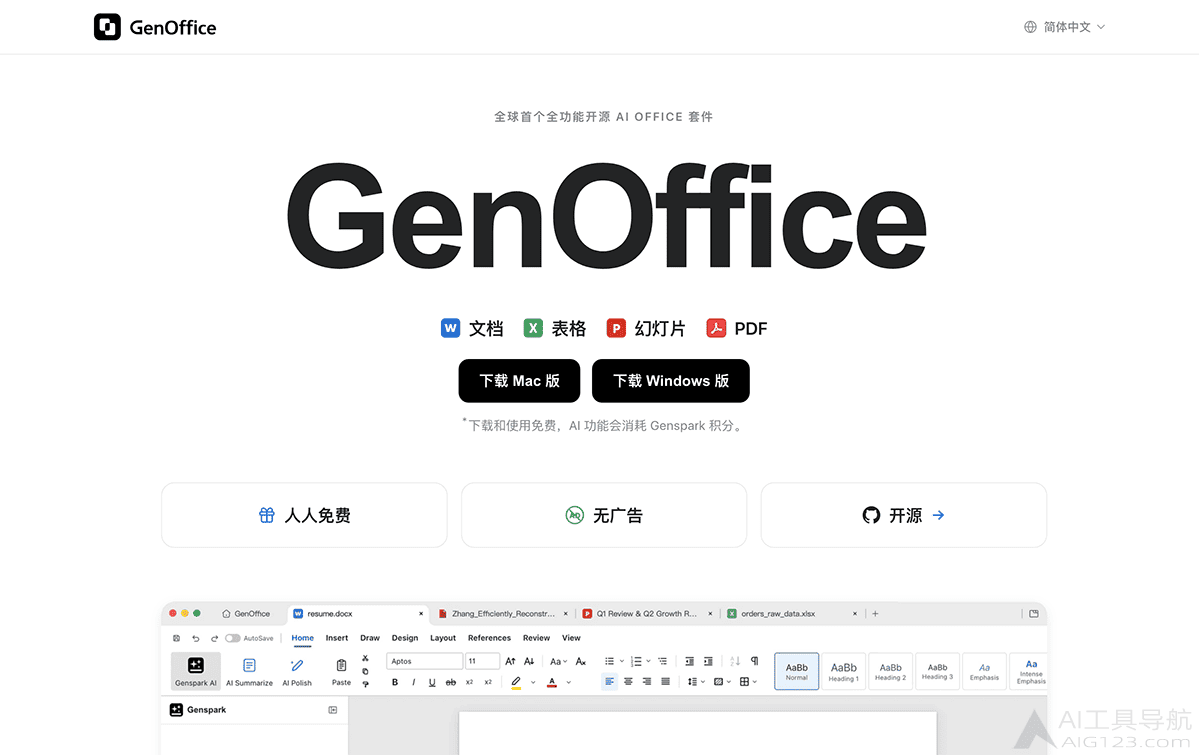Toggle italic formatting
Screen dimensions: 1200x755
coord(413,682)
